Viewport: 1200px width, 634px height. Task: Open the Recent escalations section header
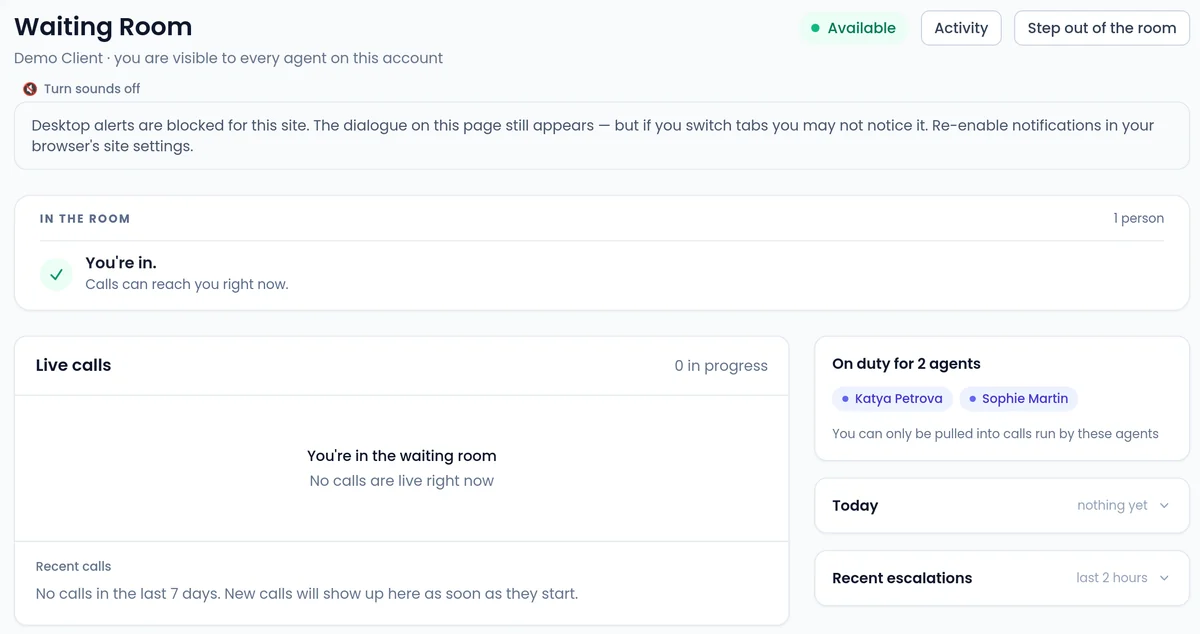coord(1001,578)
